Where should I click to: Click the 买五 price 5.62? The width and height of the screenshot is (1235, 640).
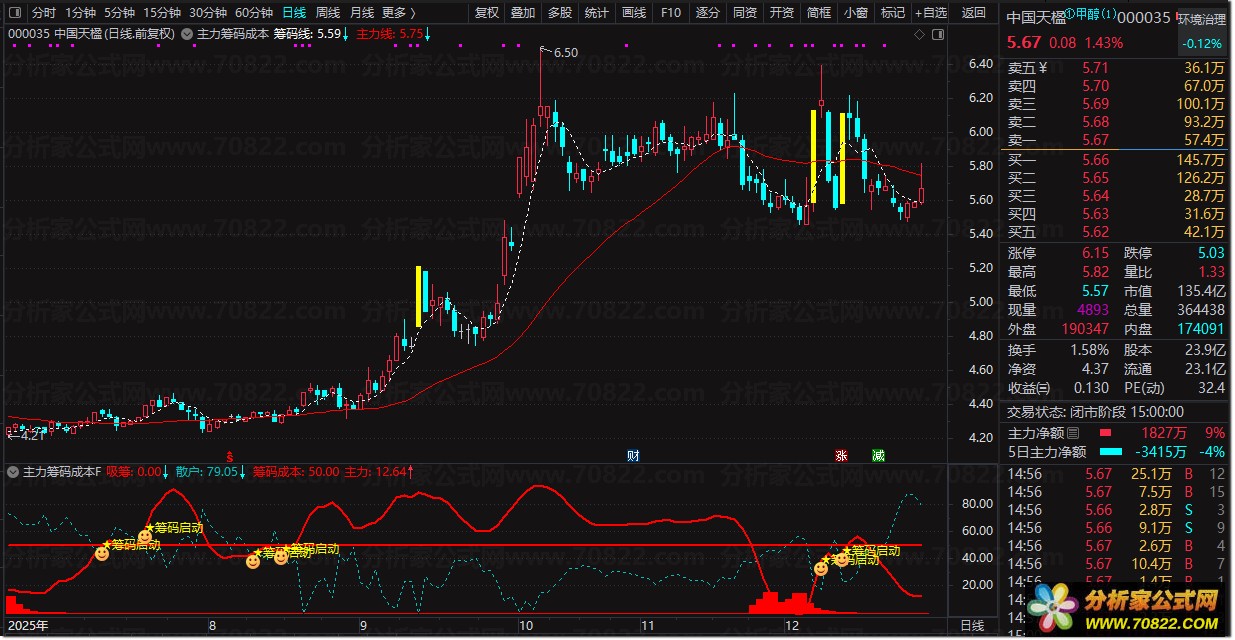coord(1094,232)
